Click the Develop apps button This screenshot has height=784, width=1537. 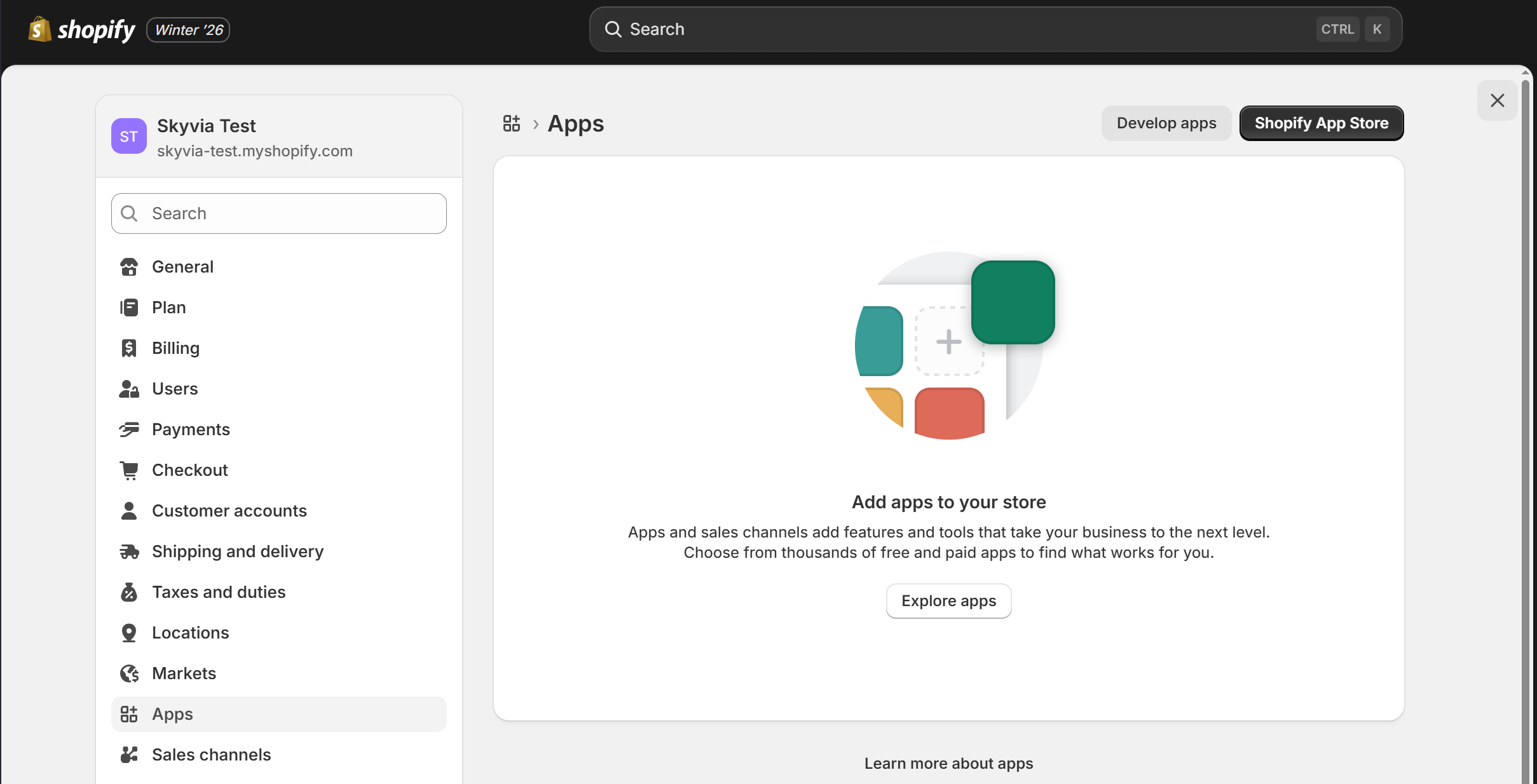tap(1166, 123)
